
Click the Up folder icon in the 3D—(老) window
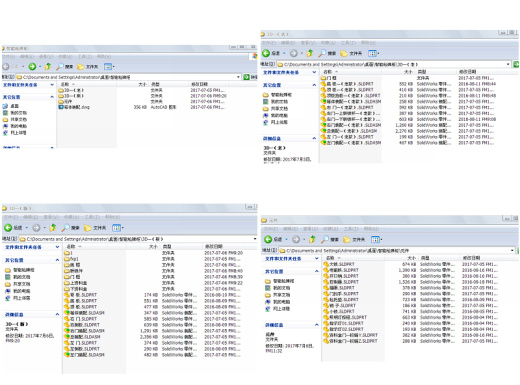(310, 53)
